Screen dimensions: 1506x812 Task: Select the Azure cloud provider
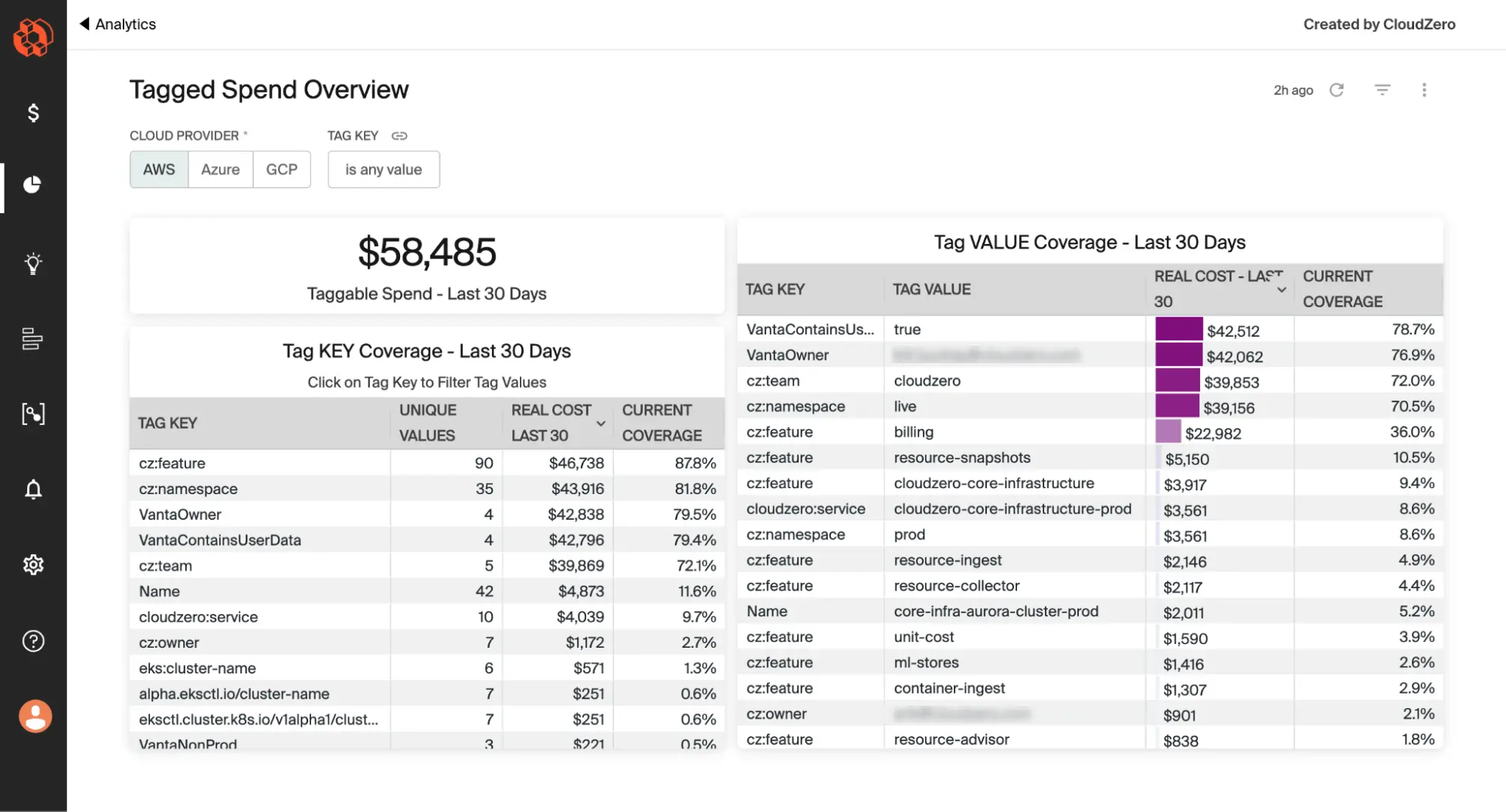pyautogui.click(x=220, y=169)
